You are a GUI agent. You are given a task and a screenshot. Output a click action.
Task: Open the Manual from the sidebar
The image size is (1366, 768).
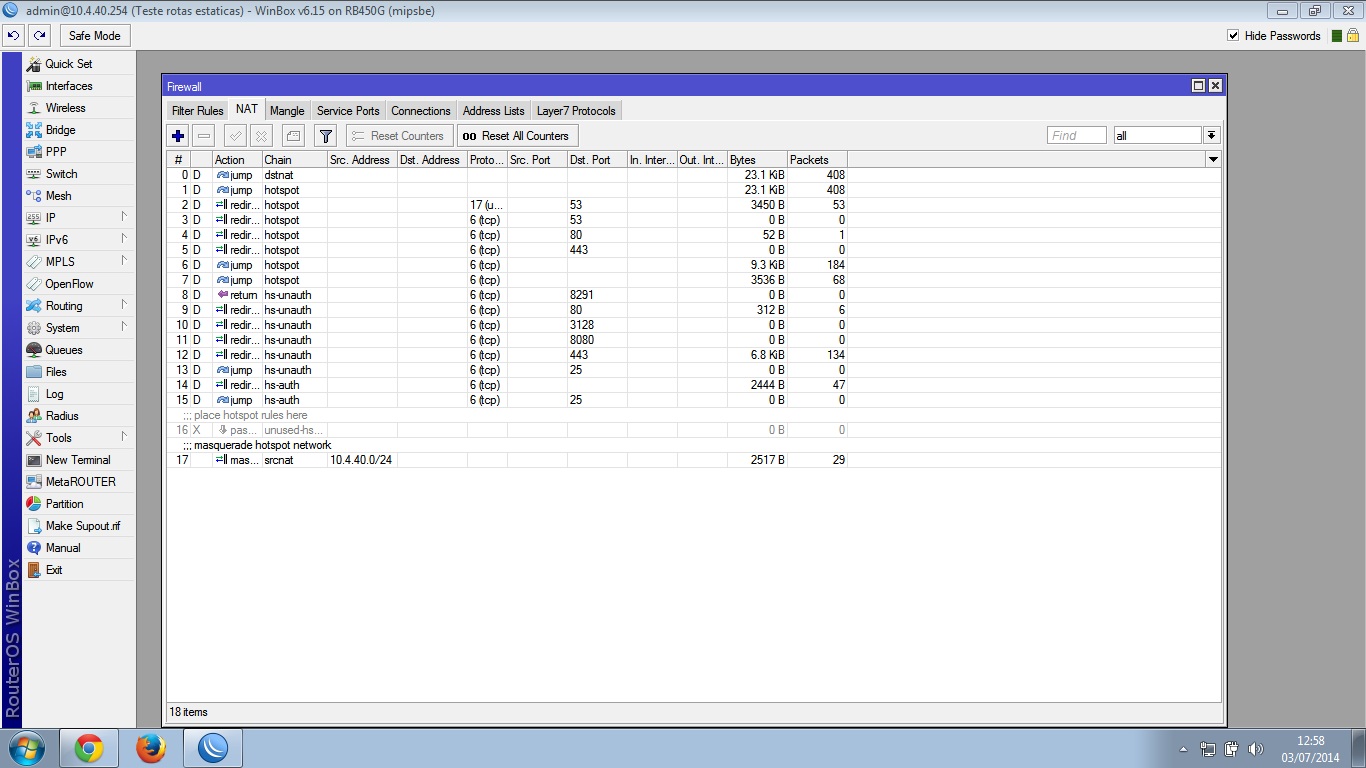[79, 548]
